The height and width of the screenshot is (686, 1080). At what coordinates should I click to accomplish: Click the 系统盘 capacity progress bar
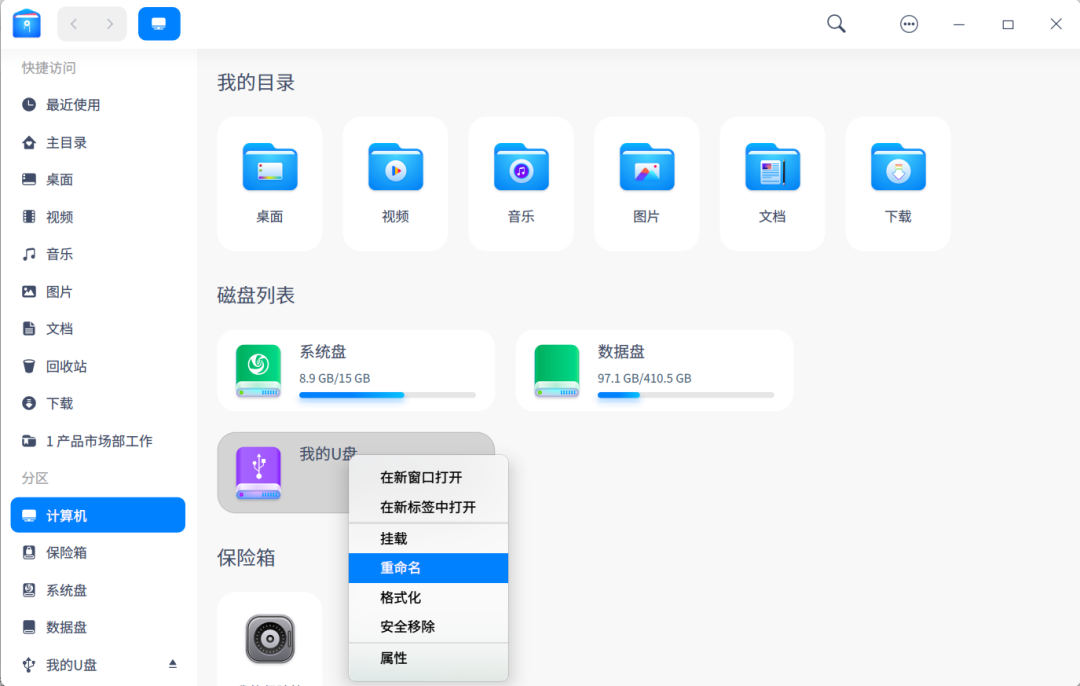coord(390,395)
